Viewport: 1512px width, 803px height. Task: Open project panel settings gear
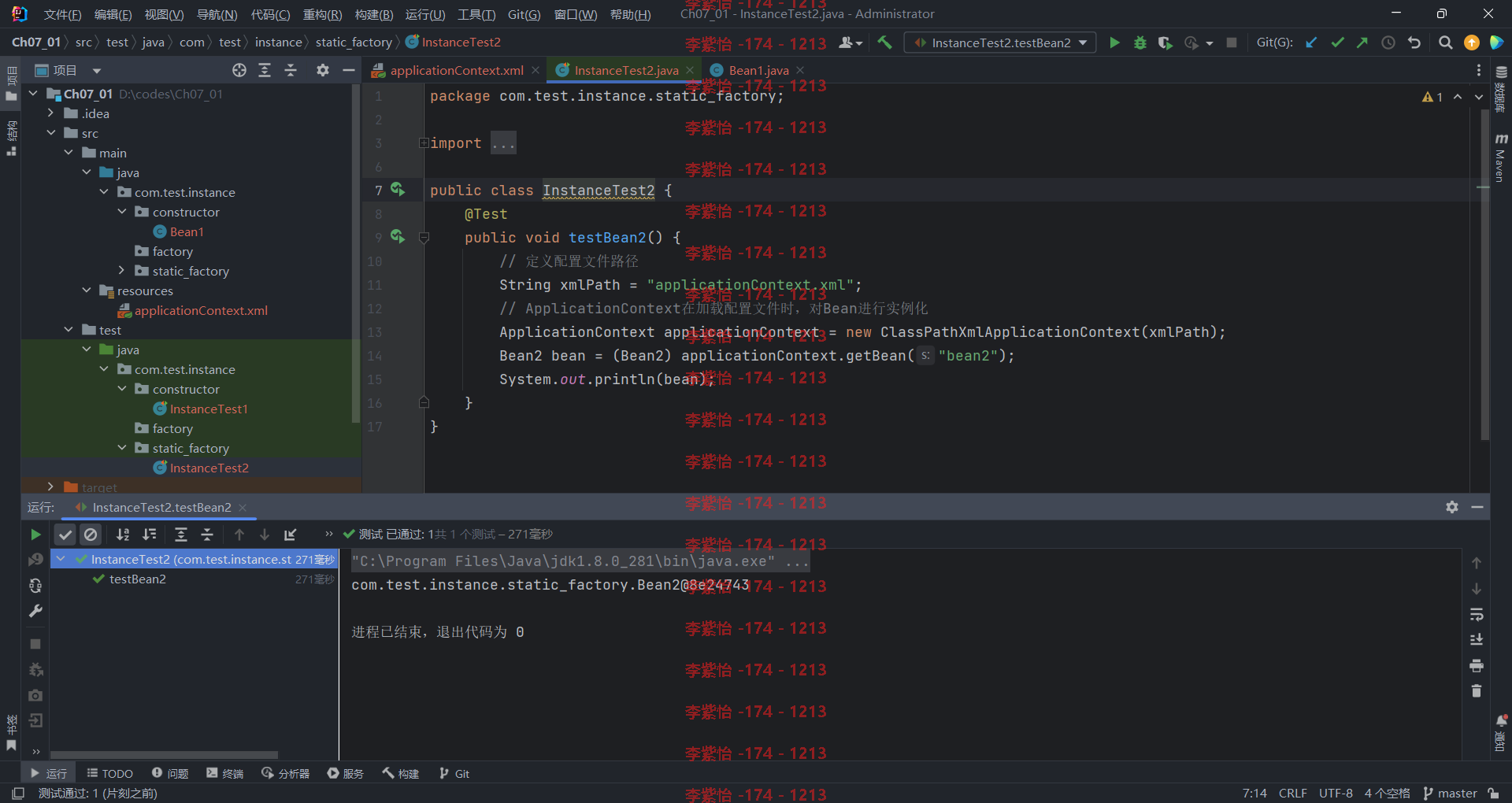tap(322, 70)
